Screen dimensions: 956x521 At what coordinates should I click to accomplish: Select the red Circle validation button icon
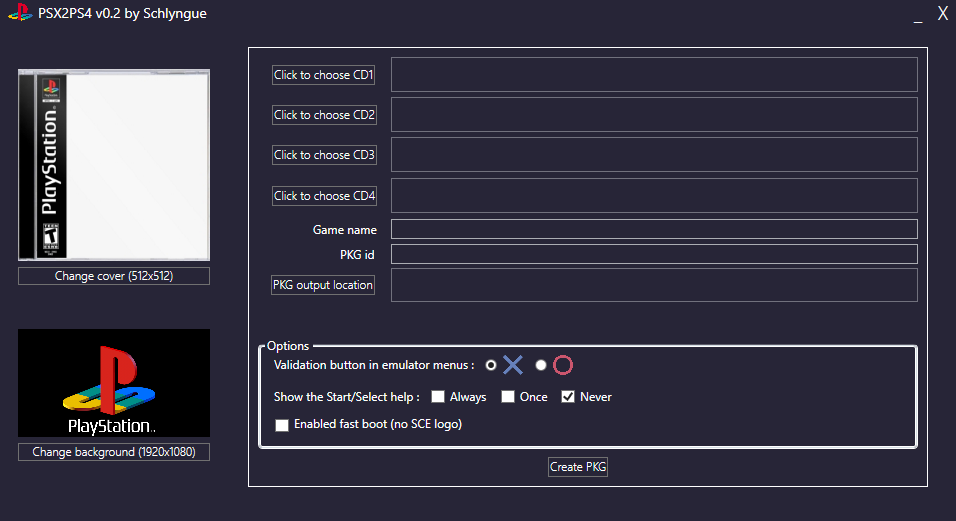pyautogui.click(x=563, y=365)
